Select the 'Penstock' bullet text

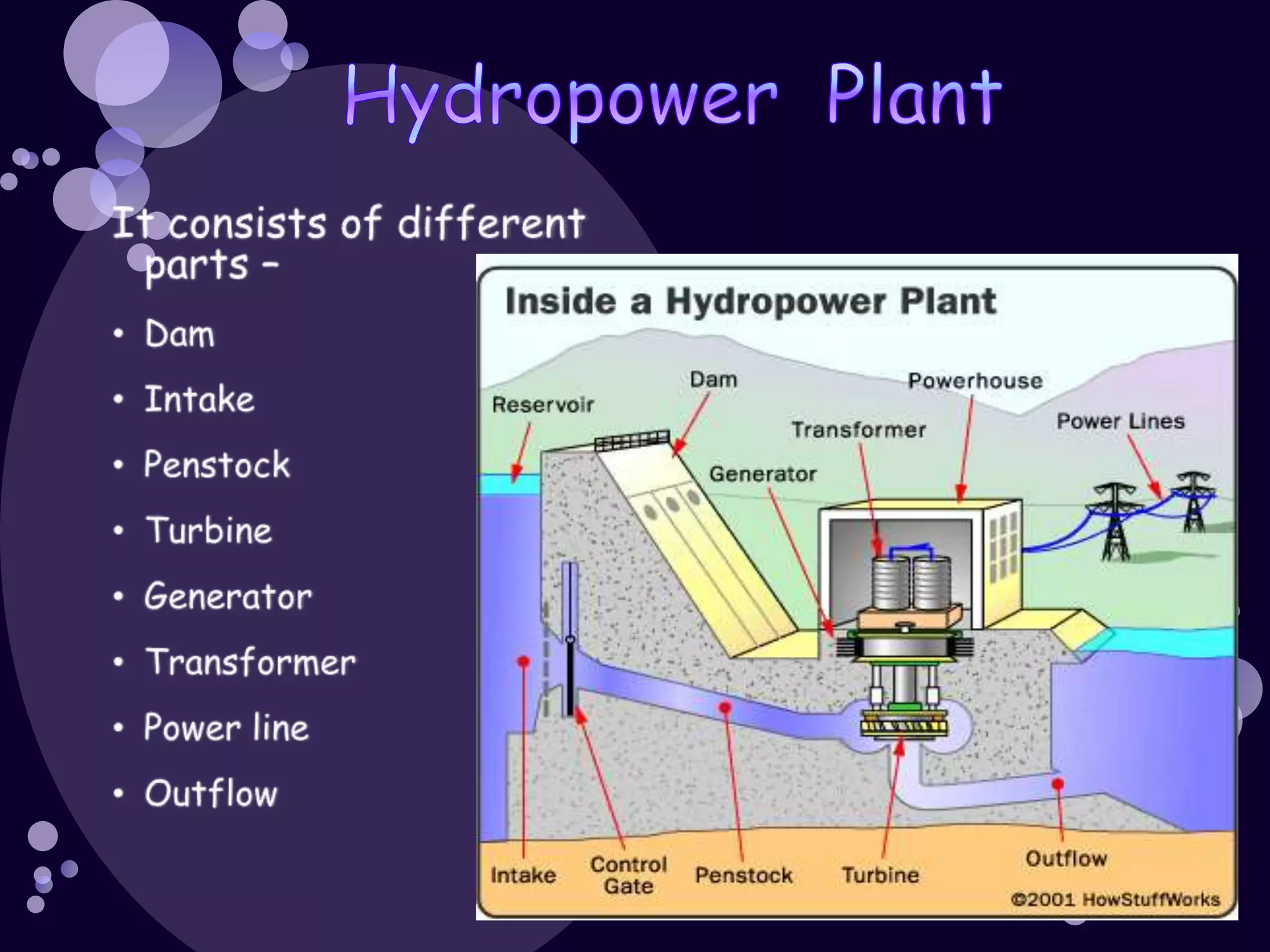click(x=216, y=465)
